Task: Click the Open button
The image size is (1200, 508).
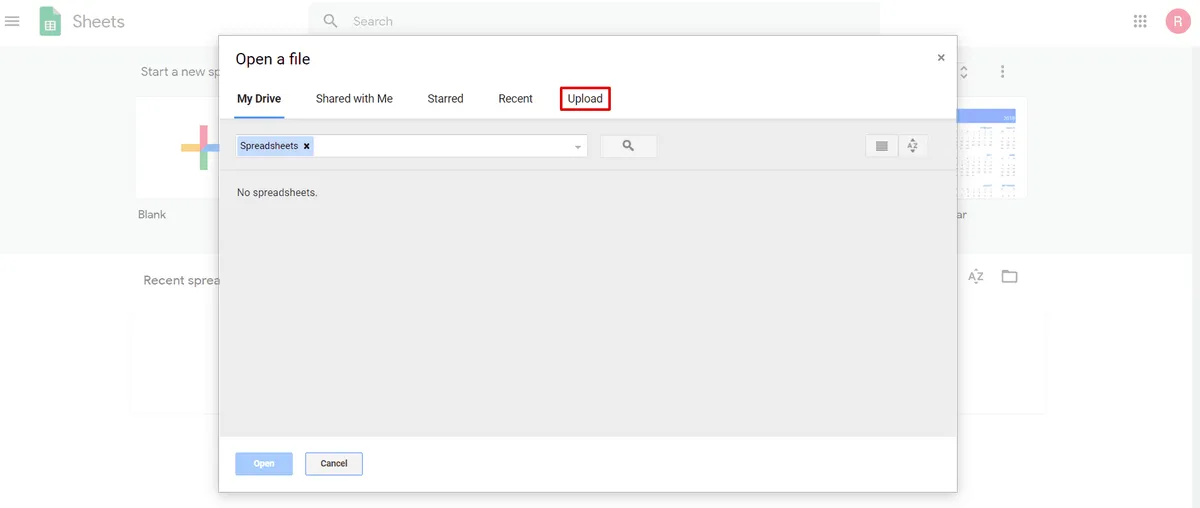Action: pyautogui.click(x=264, y=464)
